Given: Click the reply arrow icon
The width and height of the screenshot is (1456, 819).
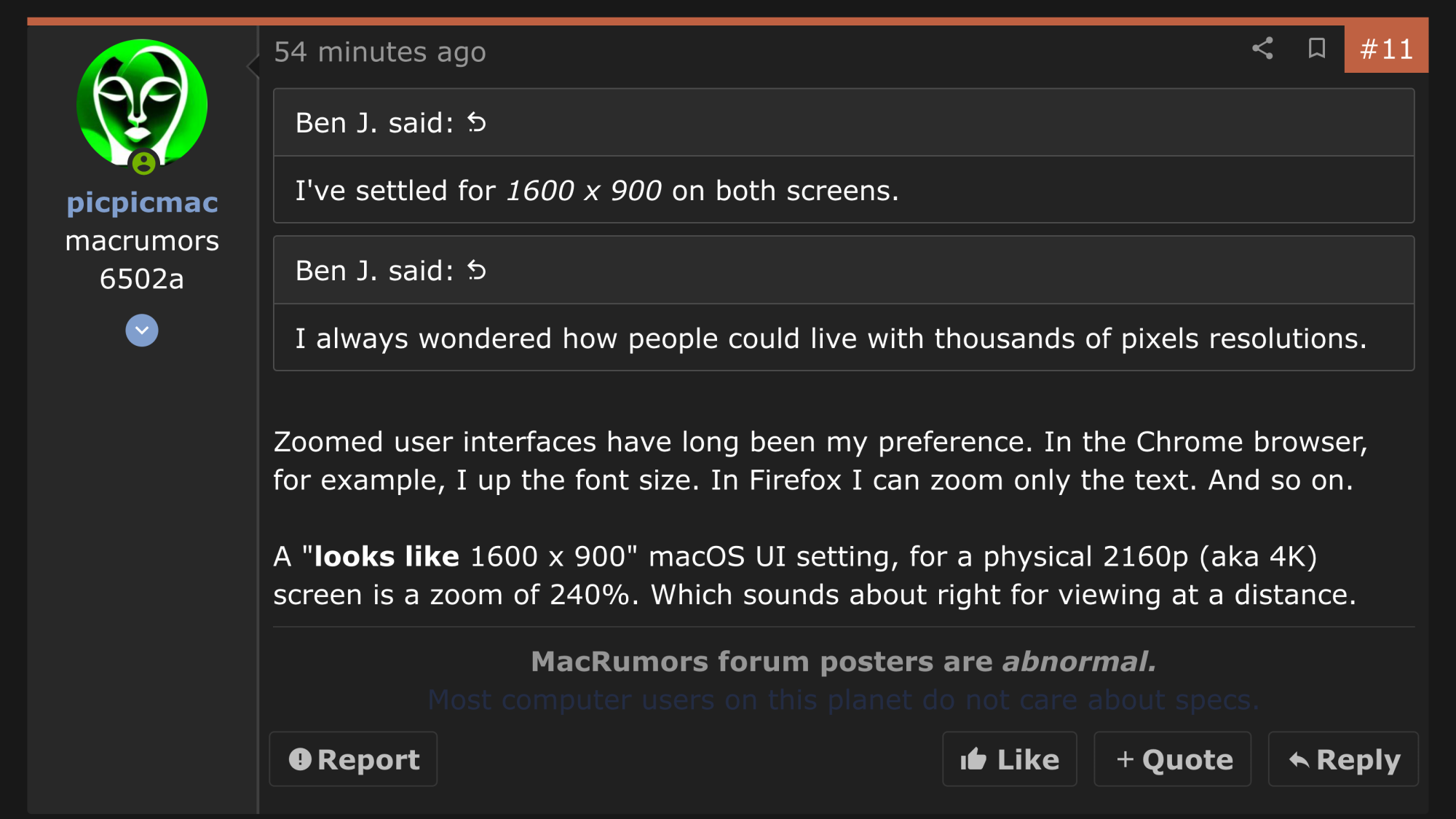Looking at the screenshot, I should [x=1299, y=760].
